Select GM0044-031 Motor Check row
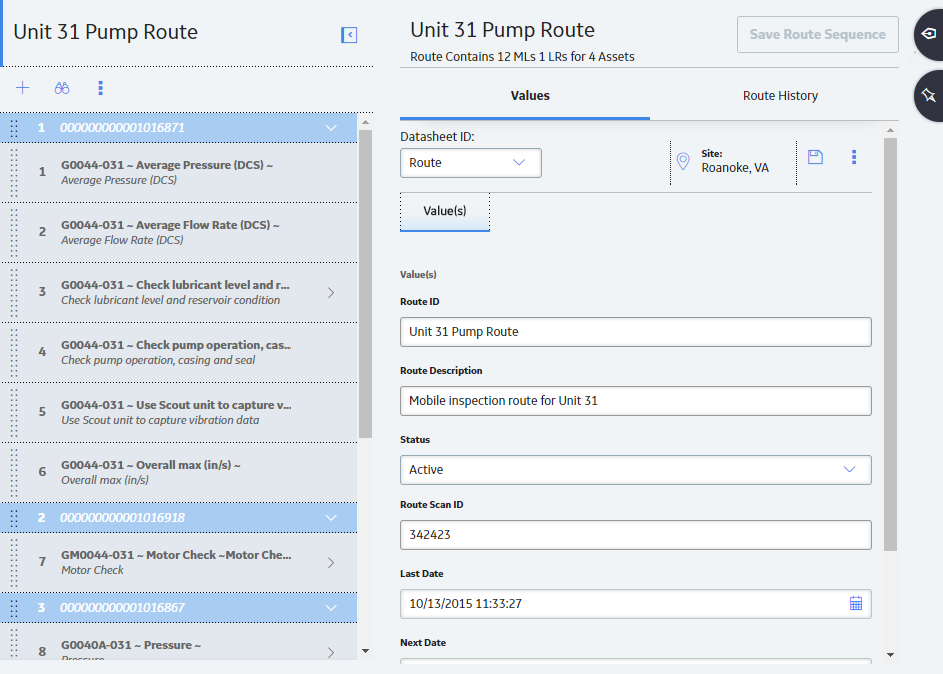This screenshot has width=943, height=674. [179, 563]
